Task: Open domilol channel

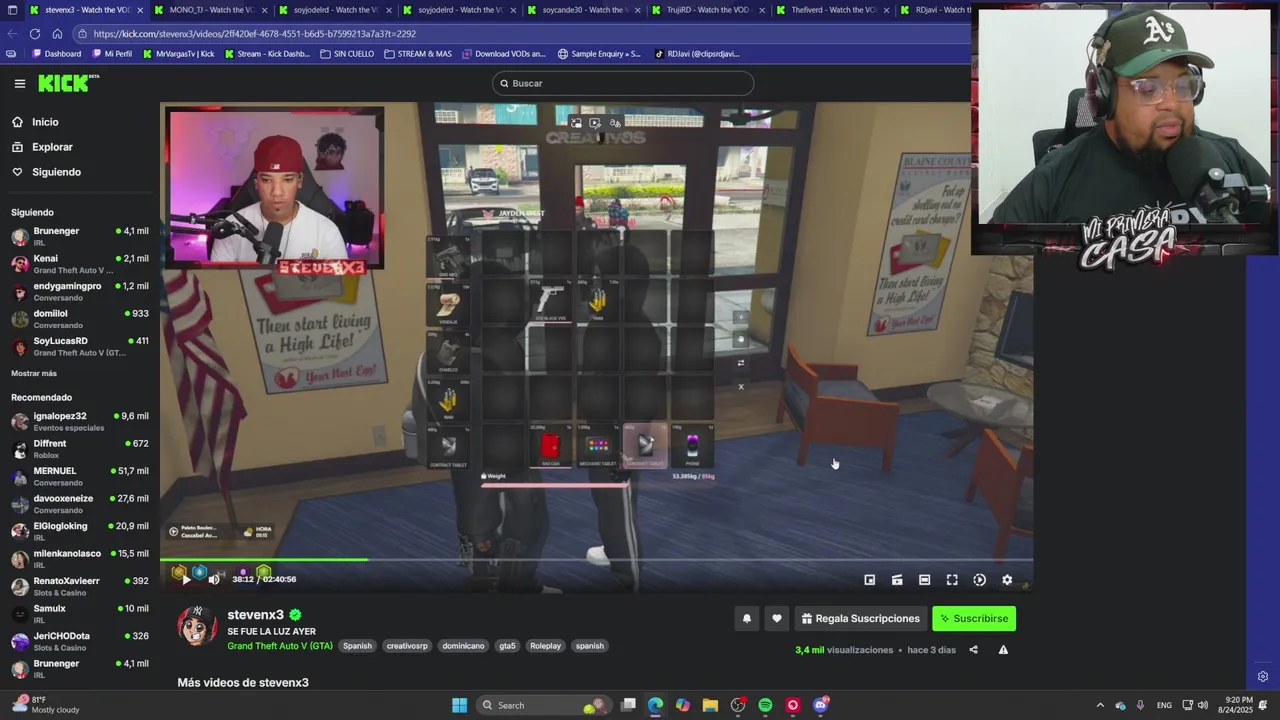Action: tap(80, 319)
